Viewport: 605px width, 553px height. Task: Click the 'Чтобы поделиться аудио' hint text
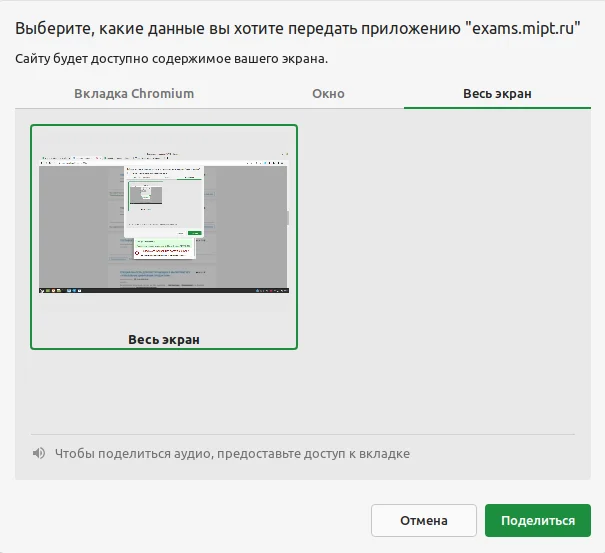coord(232,453)
